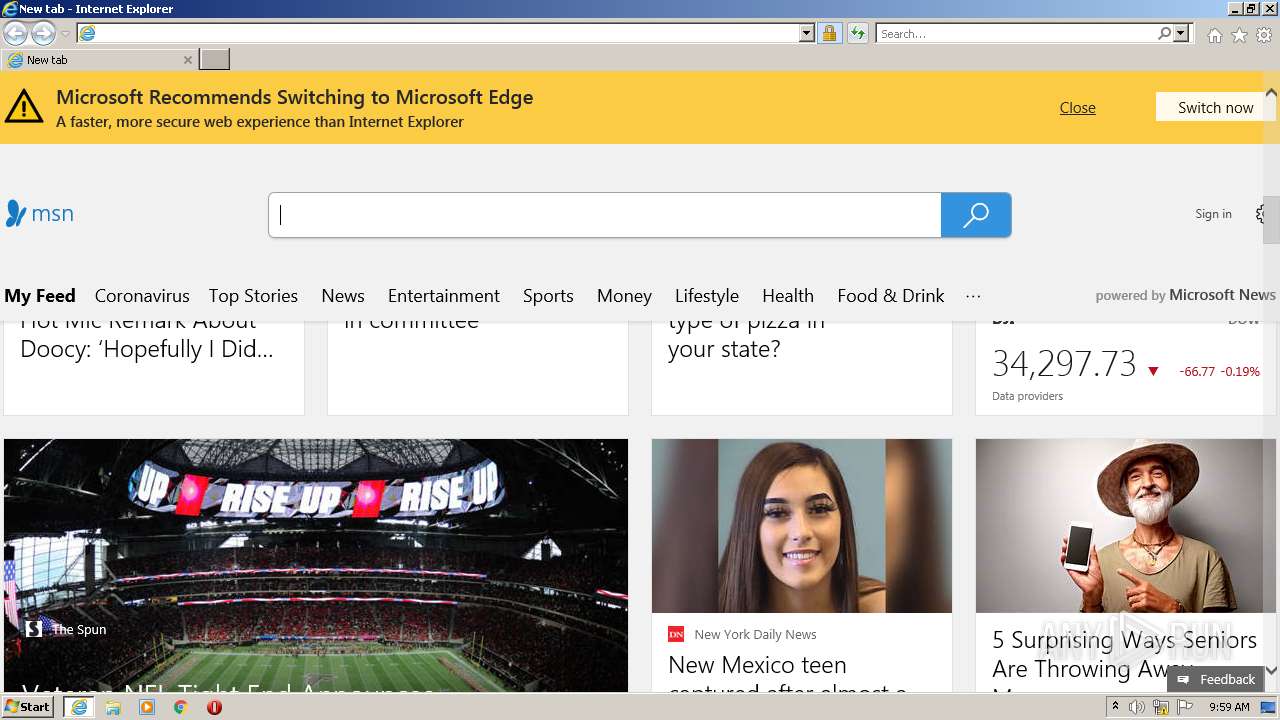1280x720 pixels.
Task: Open the search provider dropdown arrow
Action: [1181, 33]
